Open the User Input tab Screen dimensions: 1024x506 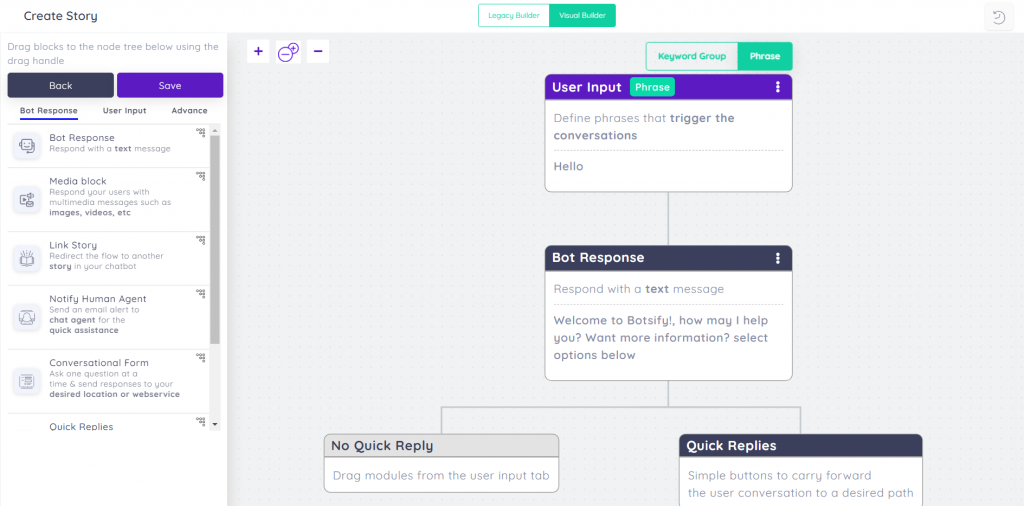click(x=124, y=111)
